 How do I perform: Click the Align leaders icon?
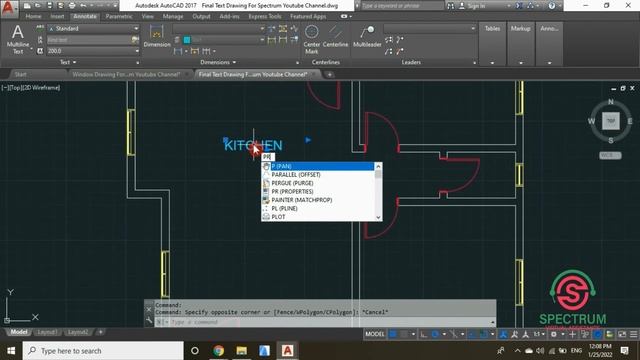[389, 40]
